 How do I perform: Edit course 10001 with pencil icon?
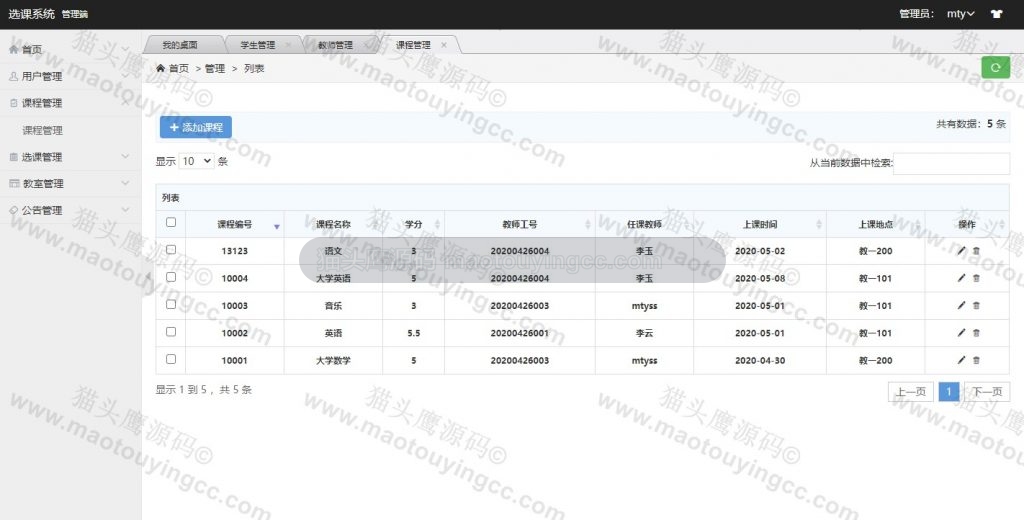coord(961,361)
